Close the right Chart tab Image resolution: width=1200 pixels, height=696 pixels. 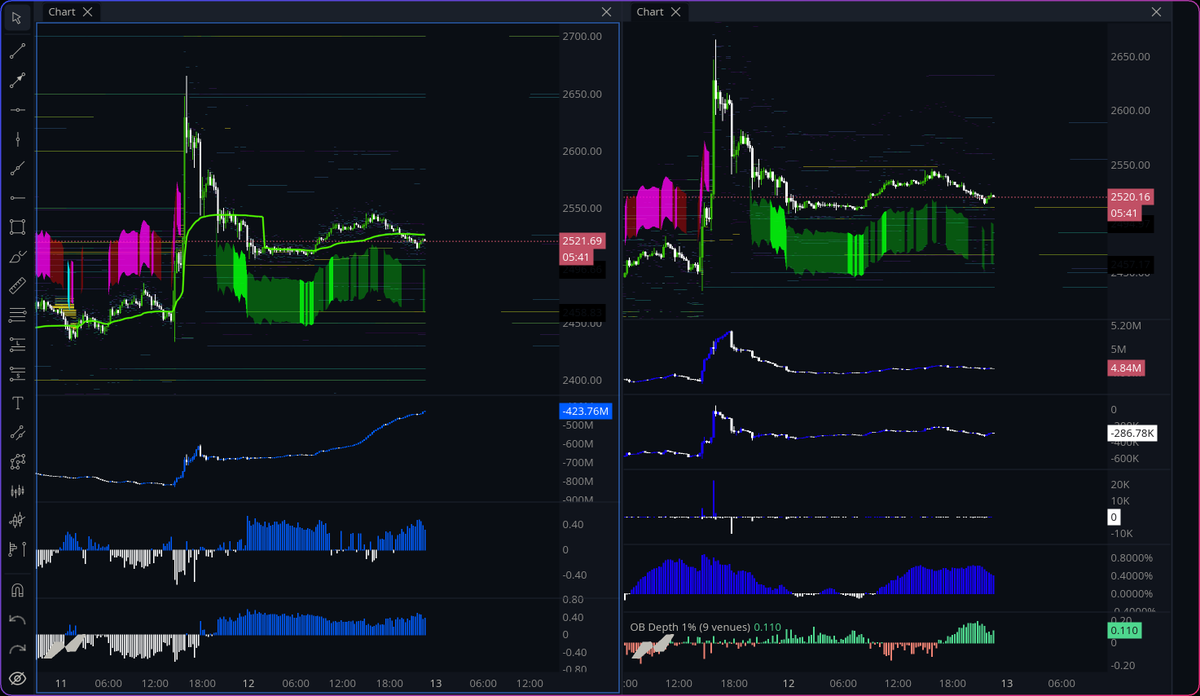click(676, 12)
